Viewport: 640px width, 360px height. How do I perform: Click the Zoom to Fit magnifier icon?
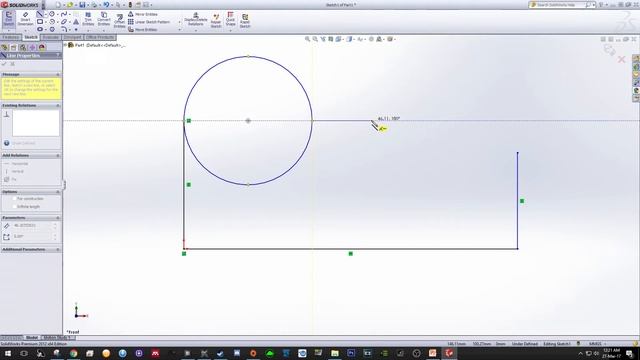pyautogui.click(x=307, y=39)
